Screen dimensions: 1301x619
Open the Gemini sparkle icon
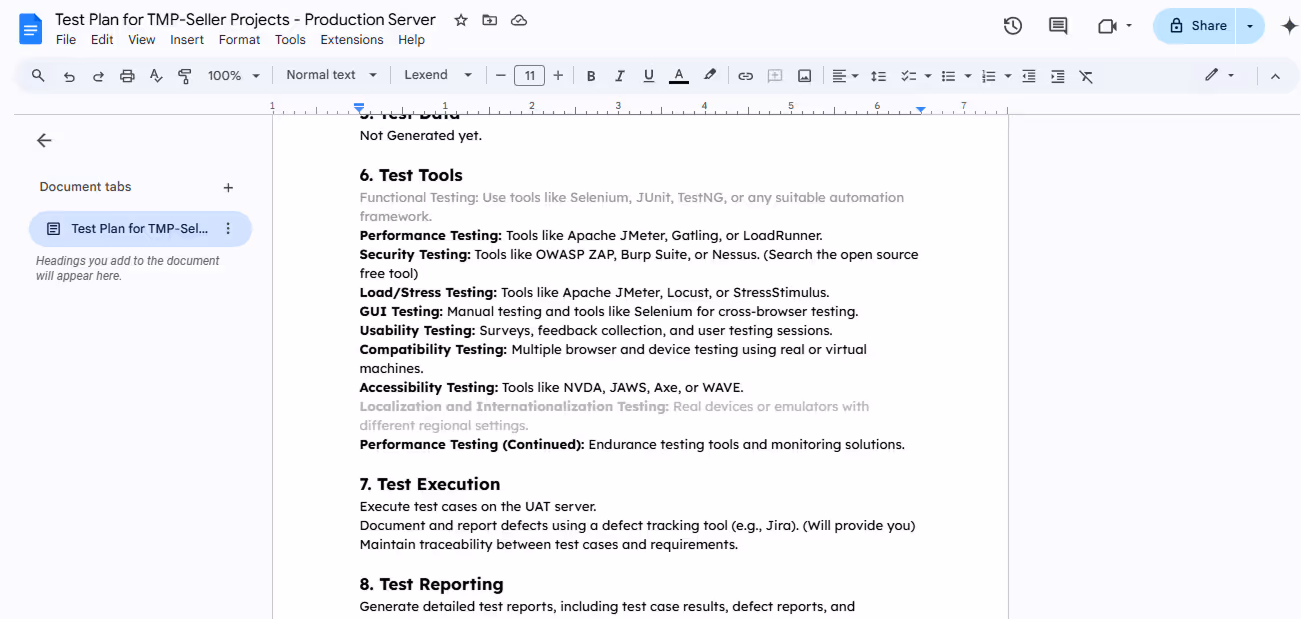coord(1289,26)
